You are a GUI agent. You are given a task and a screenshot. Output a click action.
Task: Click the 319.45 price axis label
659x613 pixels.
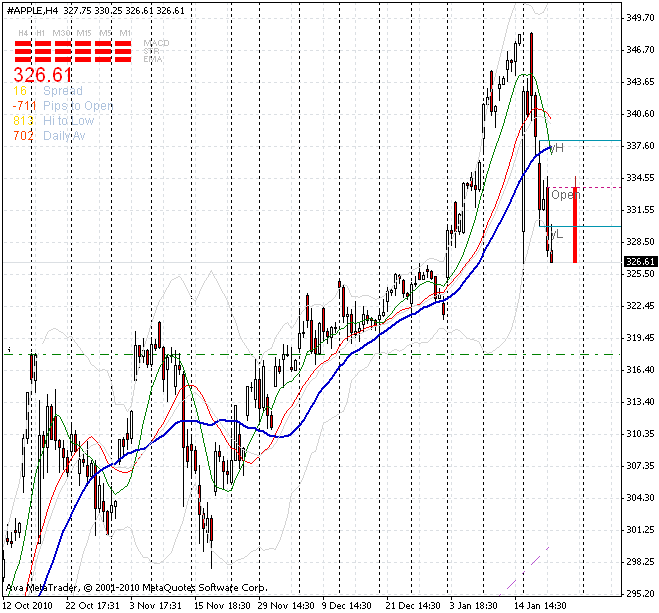(x=640, y=337)
